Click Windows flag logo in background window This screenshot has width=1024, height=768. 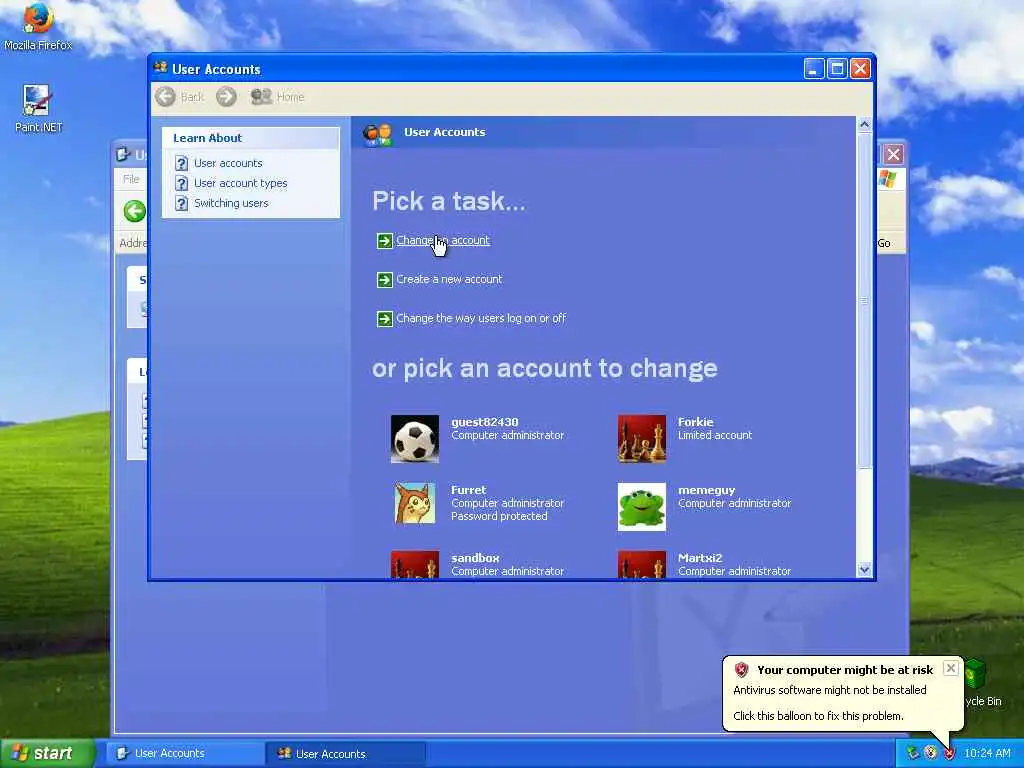(x=888, y=178)
